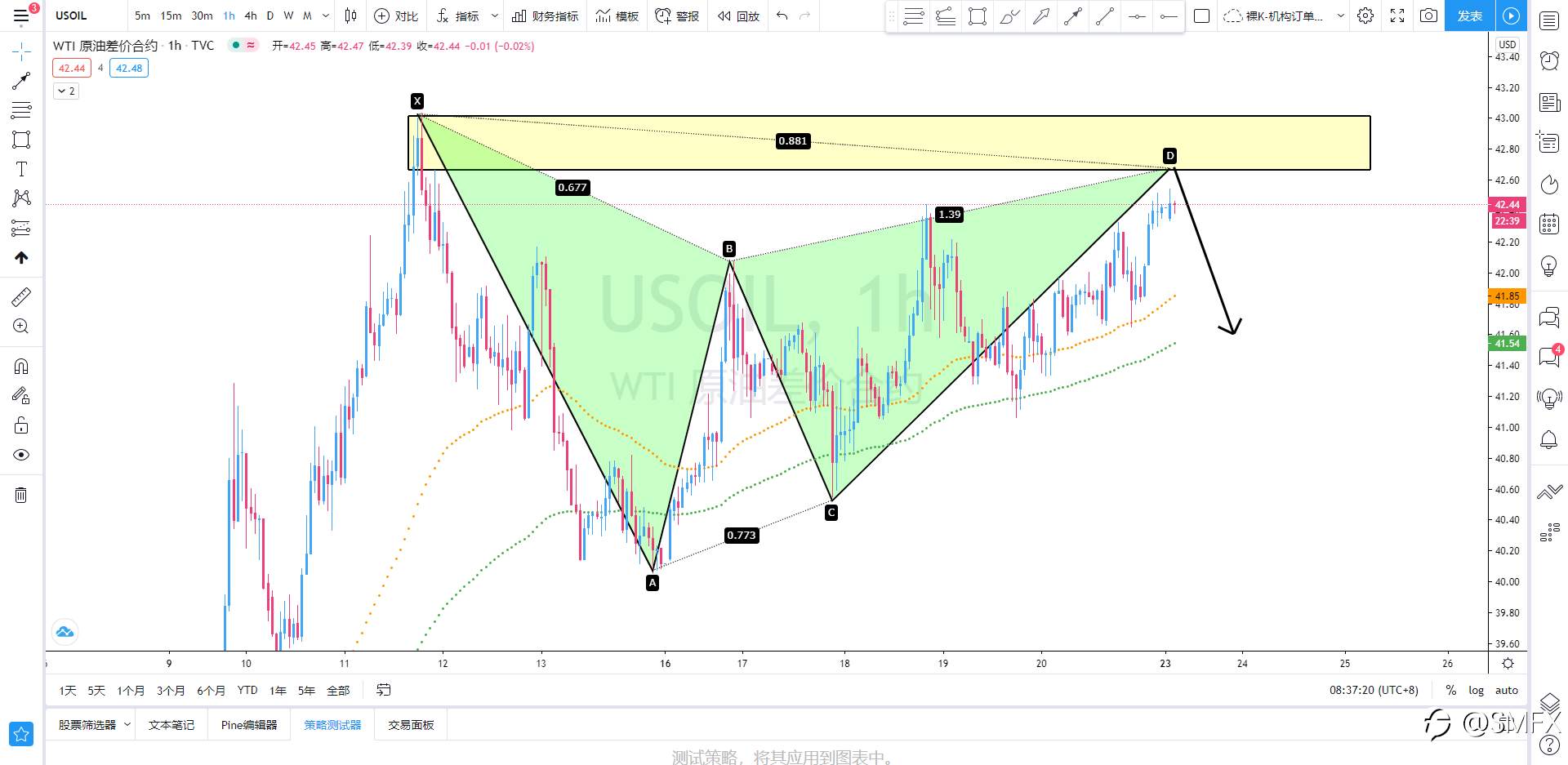Click the 42.48 buy price button
Image resolution: width=1568 pixels, height=765 pixels.
tap(129, 68)
